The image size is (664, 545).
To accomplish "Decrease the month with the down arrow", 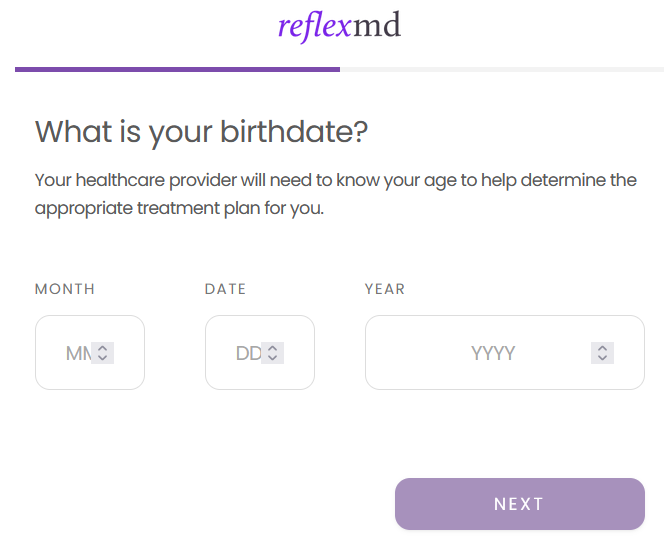I will click(x=102, y=358).
